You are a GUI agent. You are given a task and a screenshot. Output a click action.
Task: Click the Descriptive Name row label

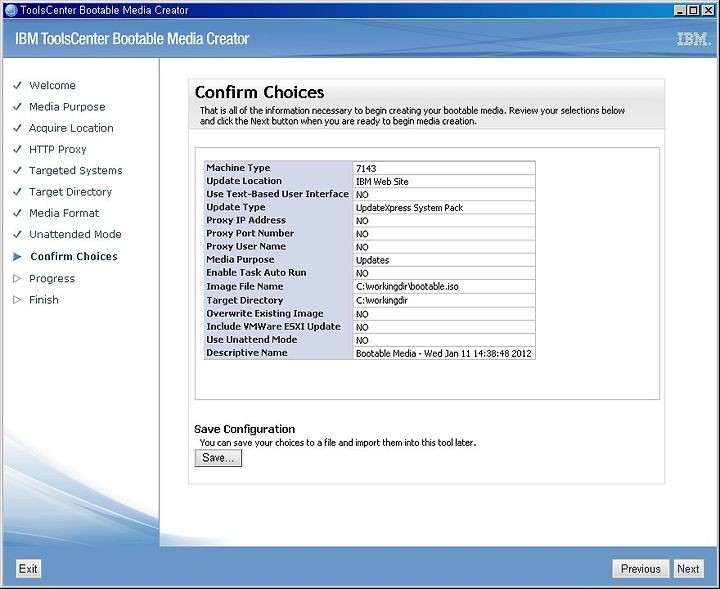[247, 353]
